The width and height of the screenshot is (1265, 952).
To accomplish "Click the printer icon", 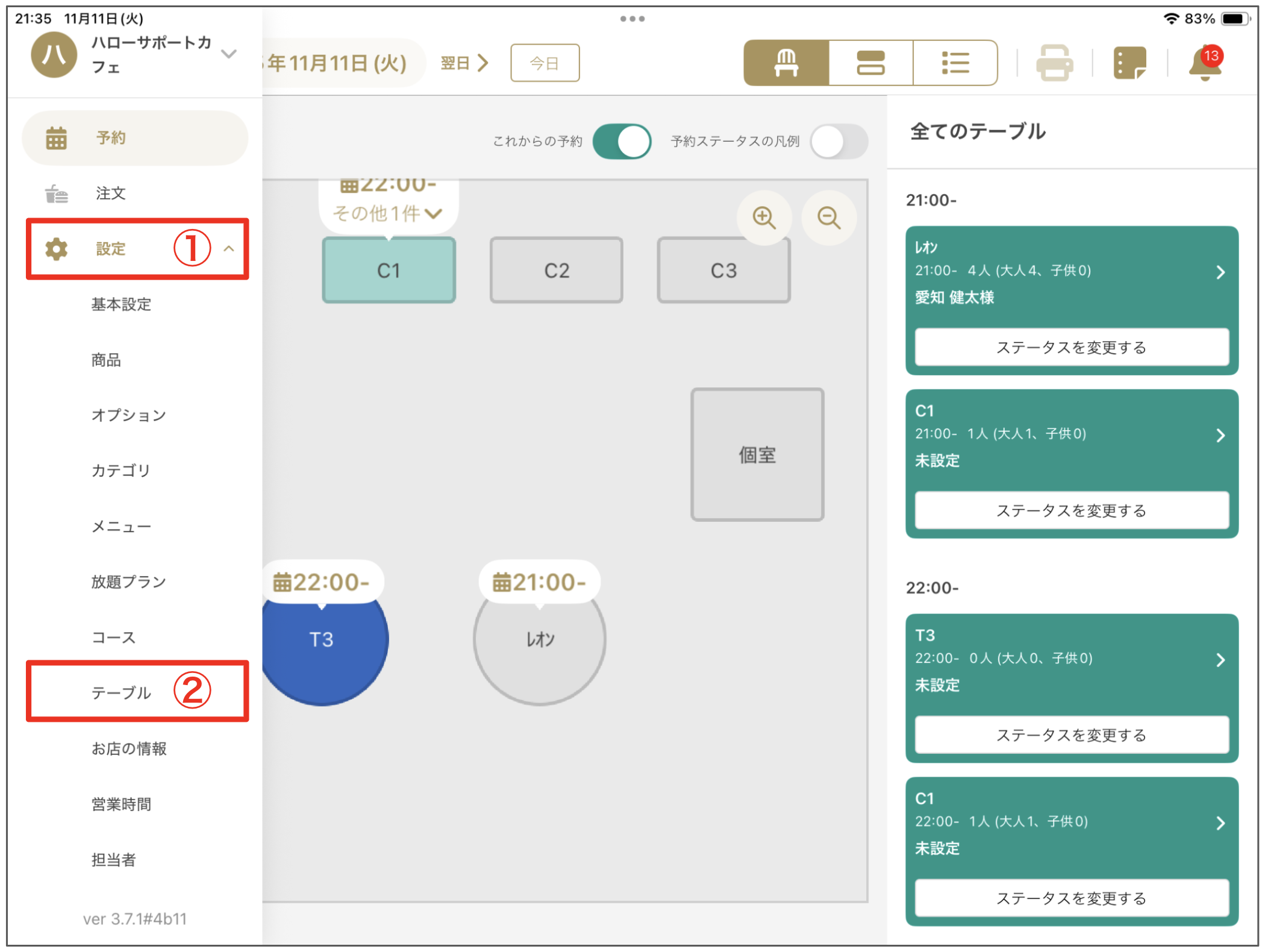I will tap(1054, 63).
